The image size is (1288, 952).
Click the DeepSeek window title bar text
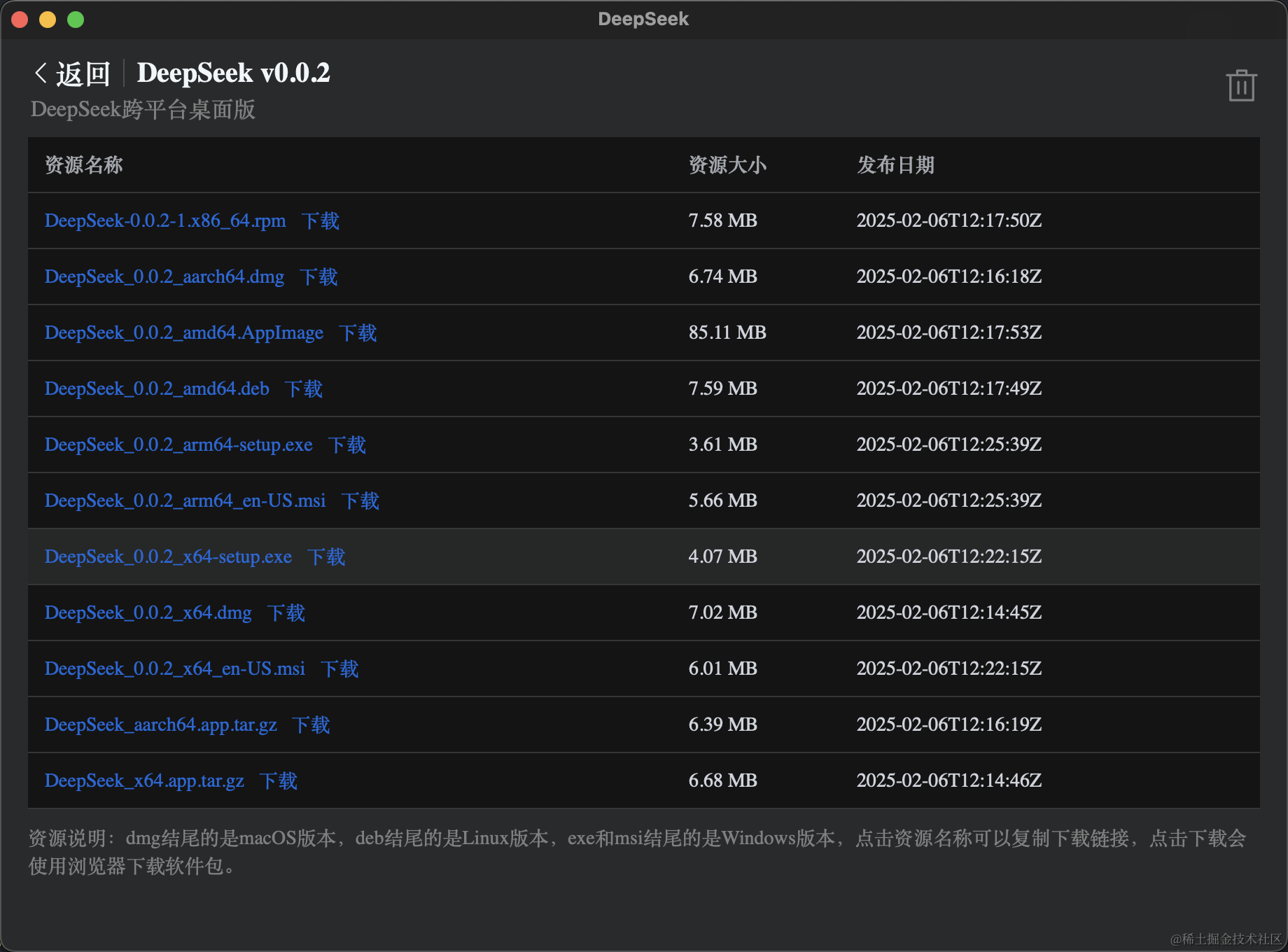[x=643, y=19]
